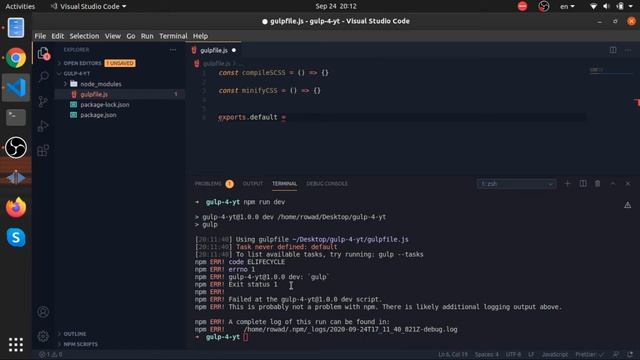Open the Files app in dock
The width and height of the screenshot is (640, 360).
pyautogui.click(x=16, y=28)
